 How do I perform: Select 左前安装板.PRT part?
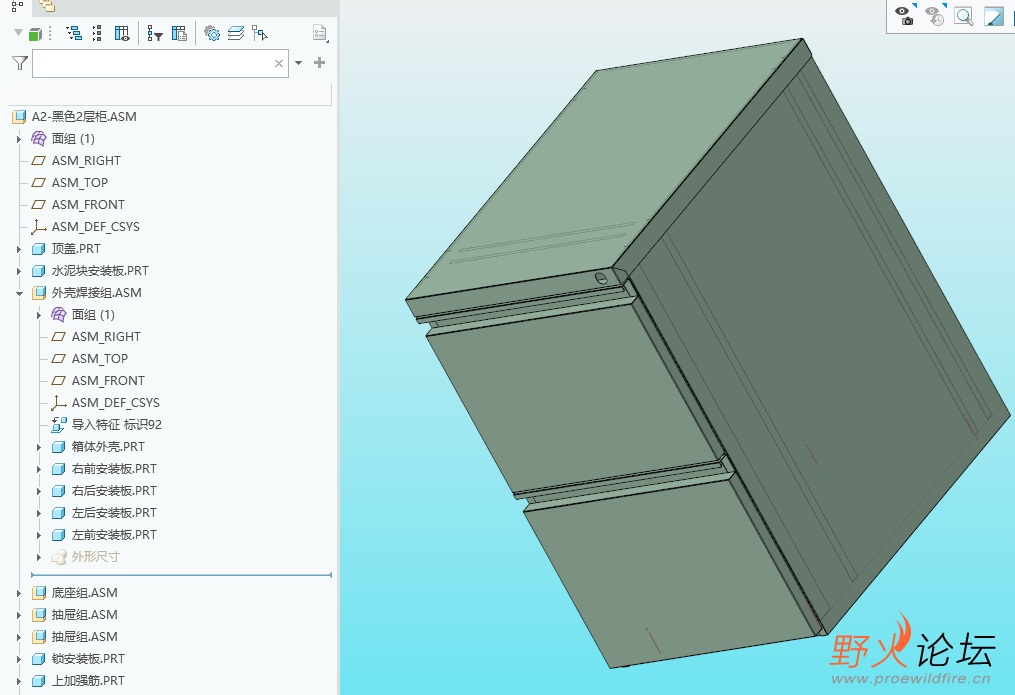coord(114,535)
